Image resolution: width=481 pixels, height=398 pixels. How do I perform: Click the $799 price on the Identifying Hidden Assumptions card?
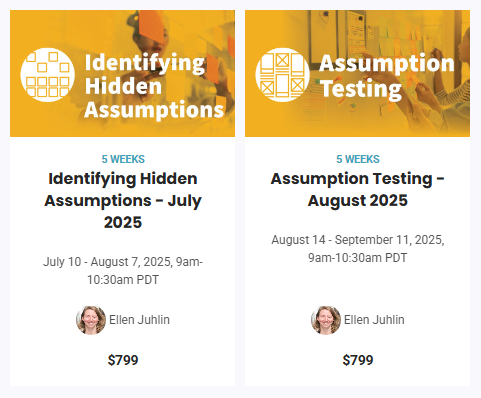[x=123, y=360]
